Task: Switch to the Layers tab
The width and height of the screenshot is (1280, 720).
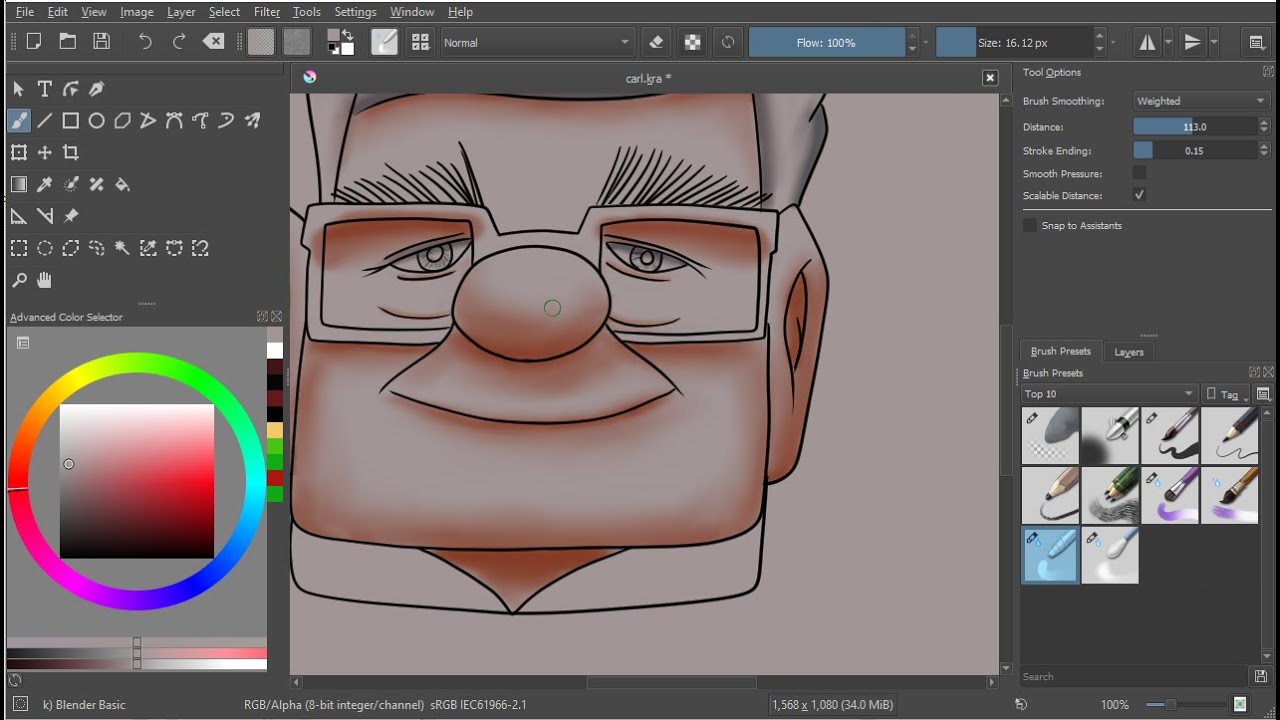Action: coord(1129,352)
